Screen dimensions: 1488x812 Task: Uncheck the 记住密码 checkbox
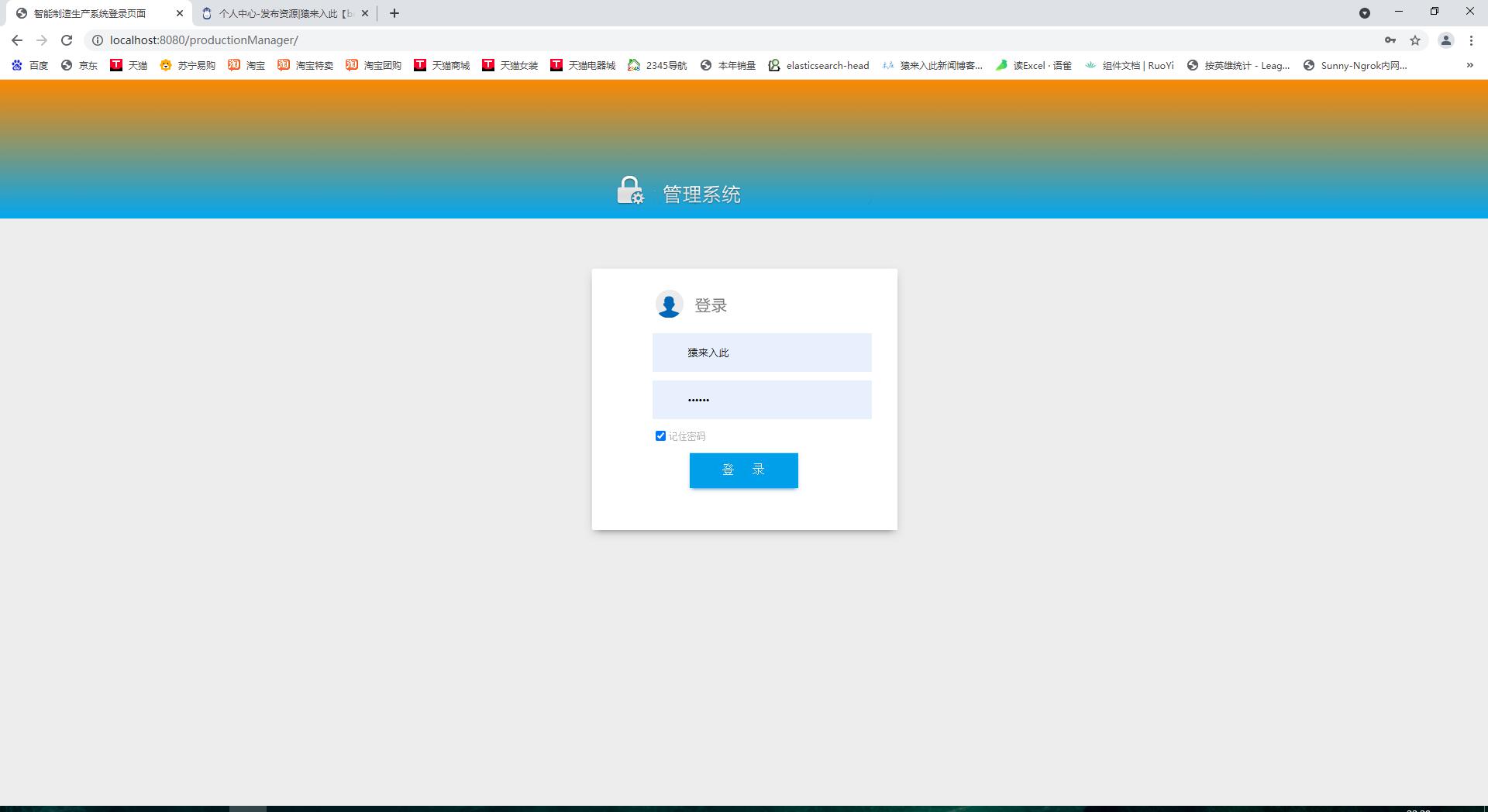tap(660, 436)
